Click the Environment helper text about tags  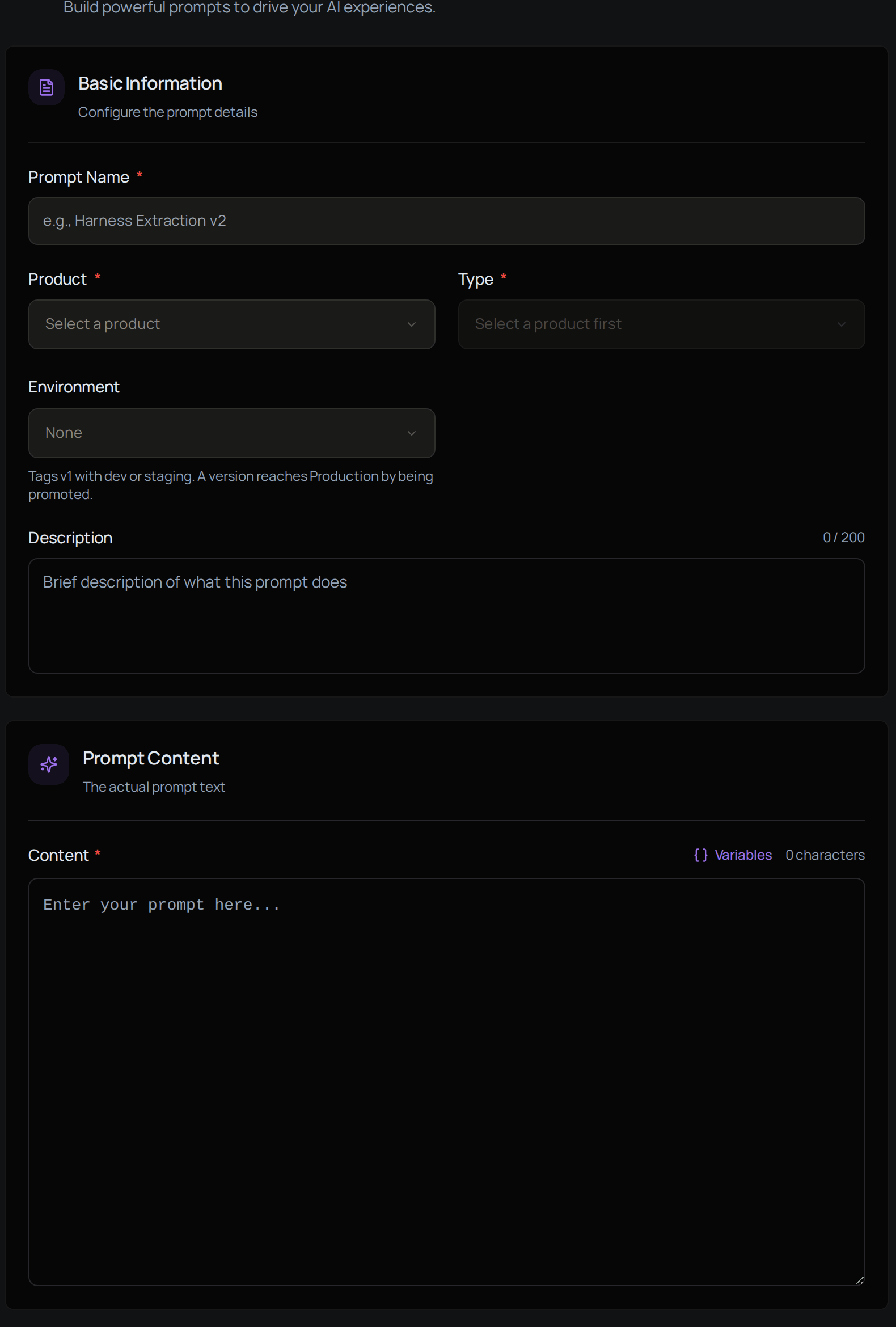point(231,485)
